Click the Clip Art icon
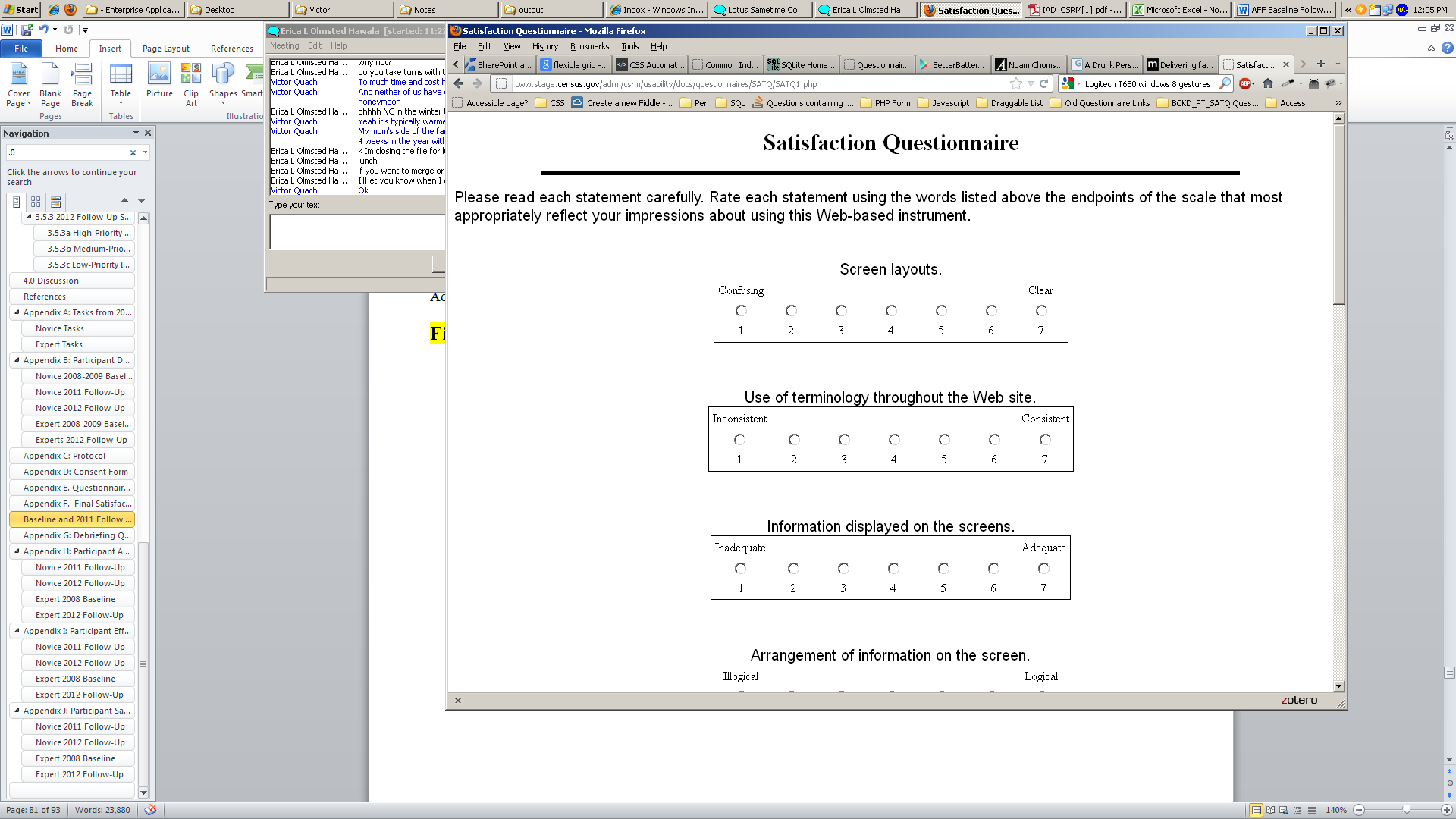1456x819 pixels. click(191, 83)
